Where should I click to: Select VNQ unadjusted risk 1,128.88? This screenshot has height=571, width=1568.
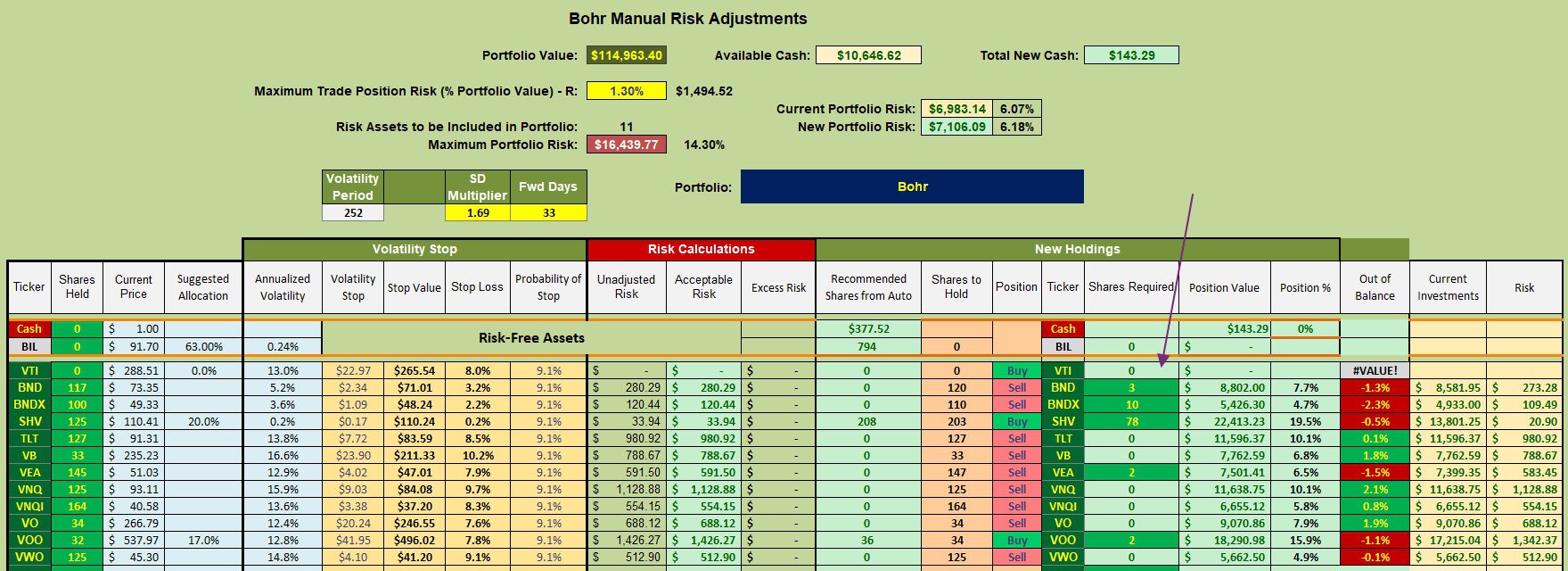[627, 490]
